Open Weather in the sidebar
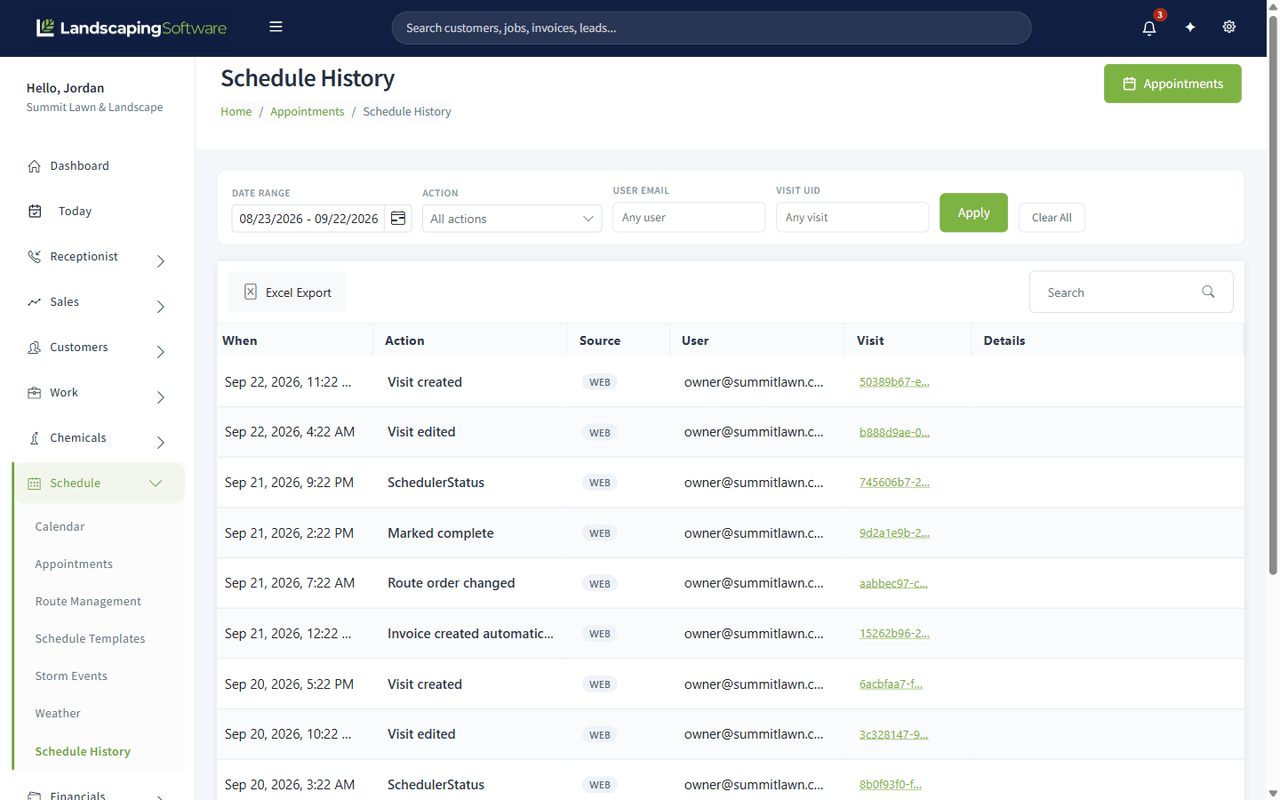This screenshot has height=800, width=1280. click(x=58, y=713)
